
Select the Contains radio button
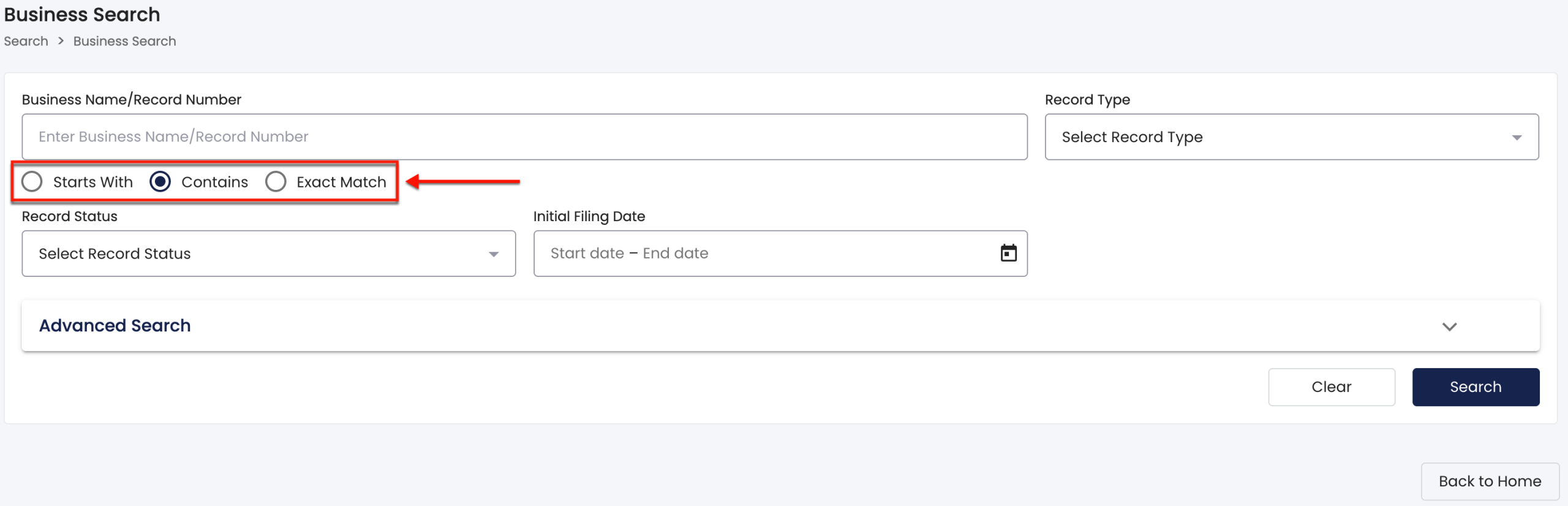[160, 181]
